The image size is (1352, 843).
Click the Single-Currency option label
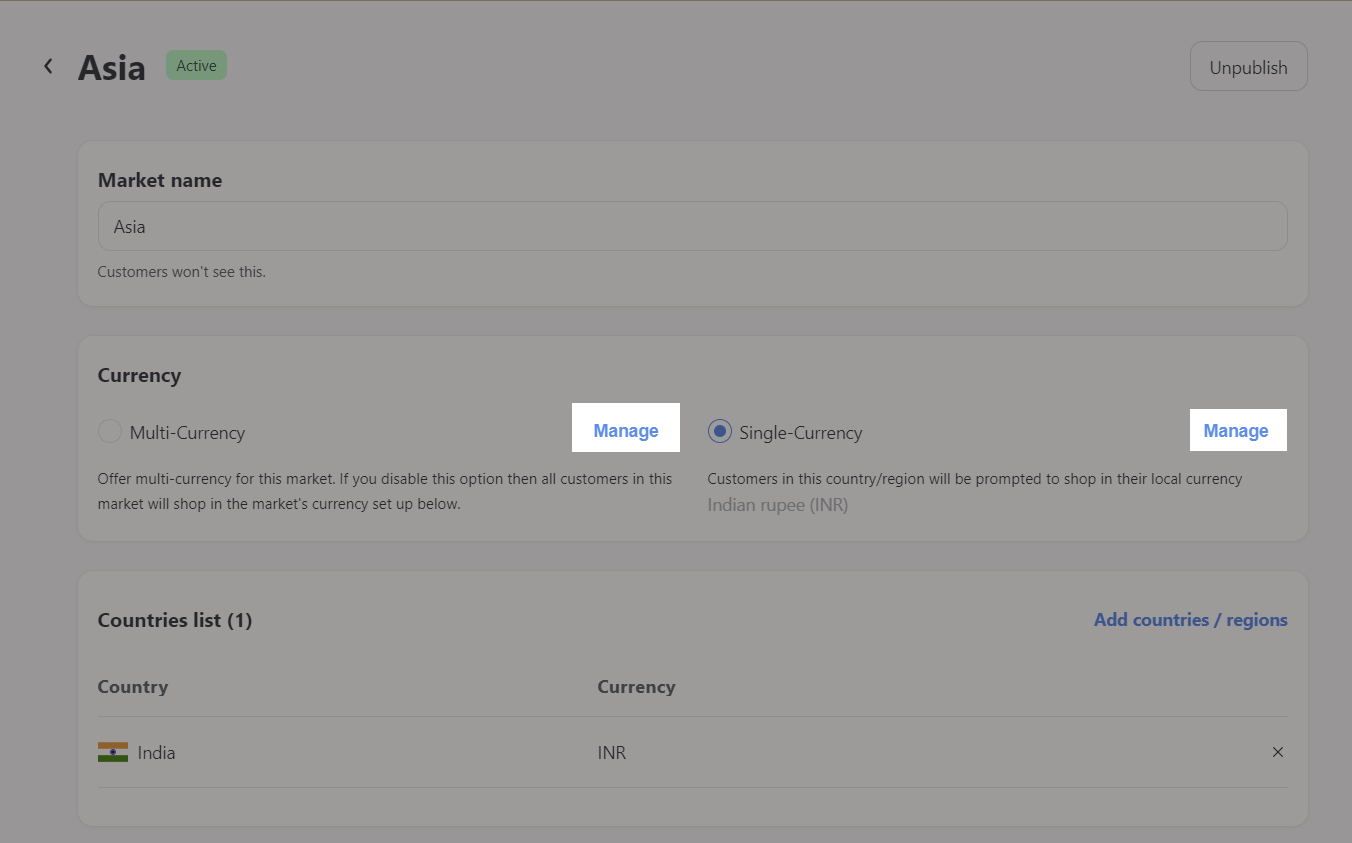(x=800, y=433)
